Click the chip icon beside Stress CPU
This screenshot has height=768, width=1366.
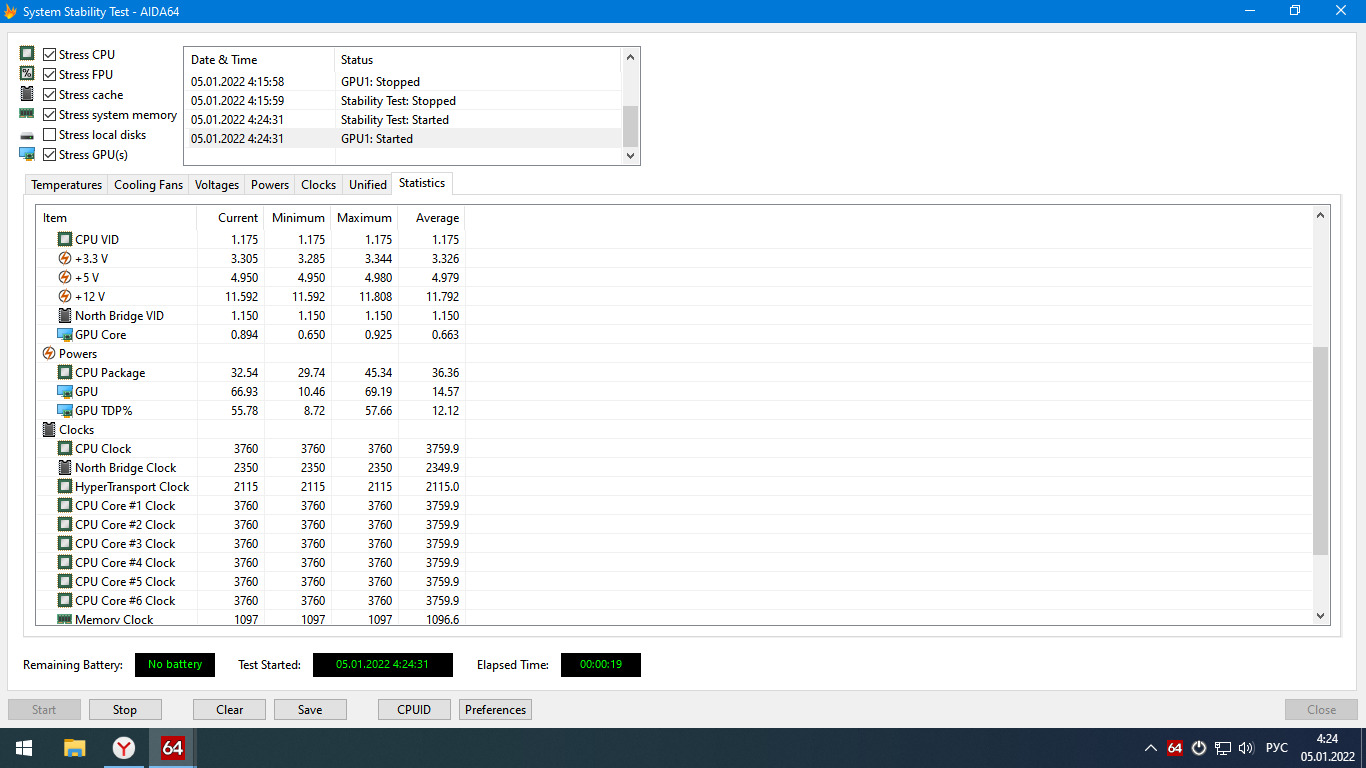click(27, 54)
